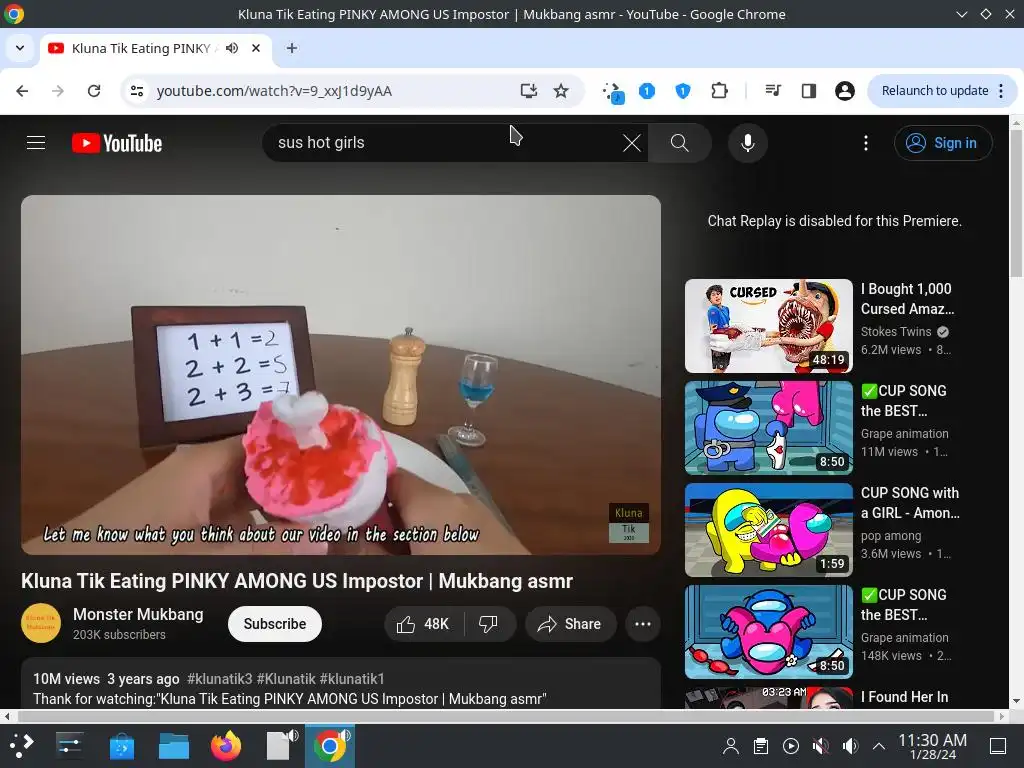Open a new tab
The image size is (1024, 768).
pos(292,48)
